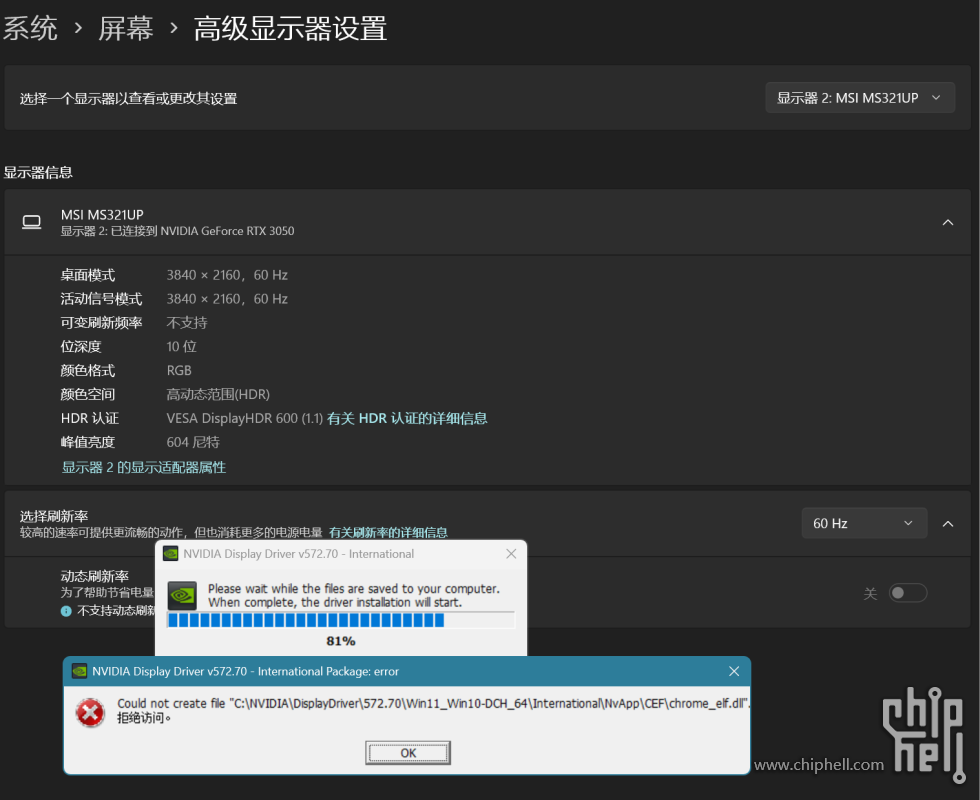Open 显示器 2 的显示适配器属性 link

pyautogui.click(x=144, y=467)
